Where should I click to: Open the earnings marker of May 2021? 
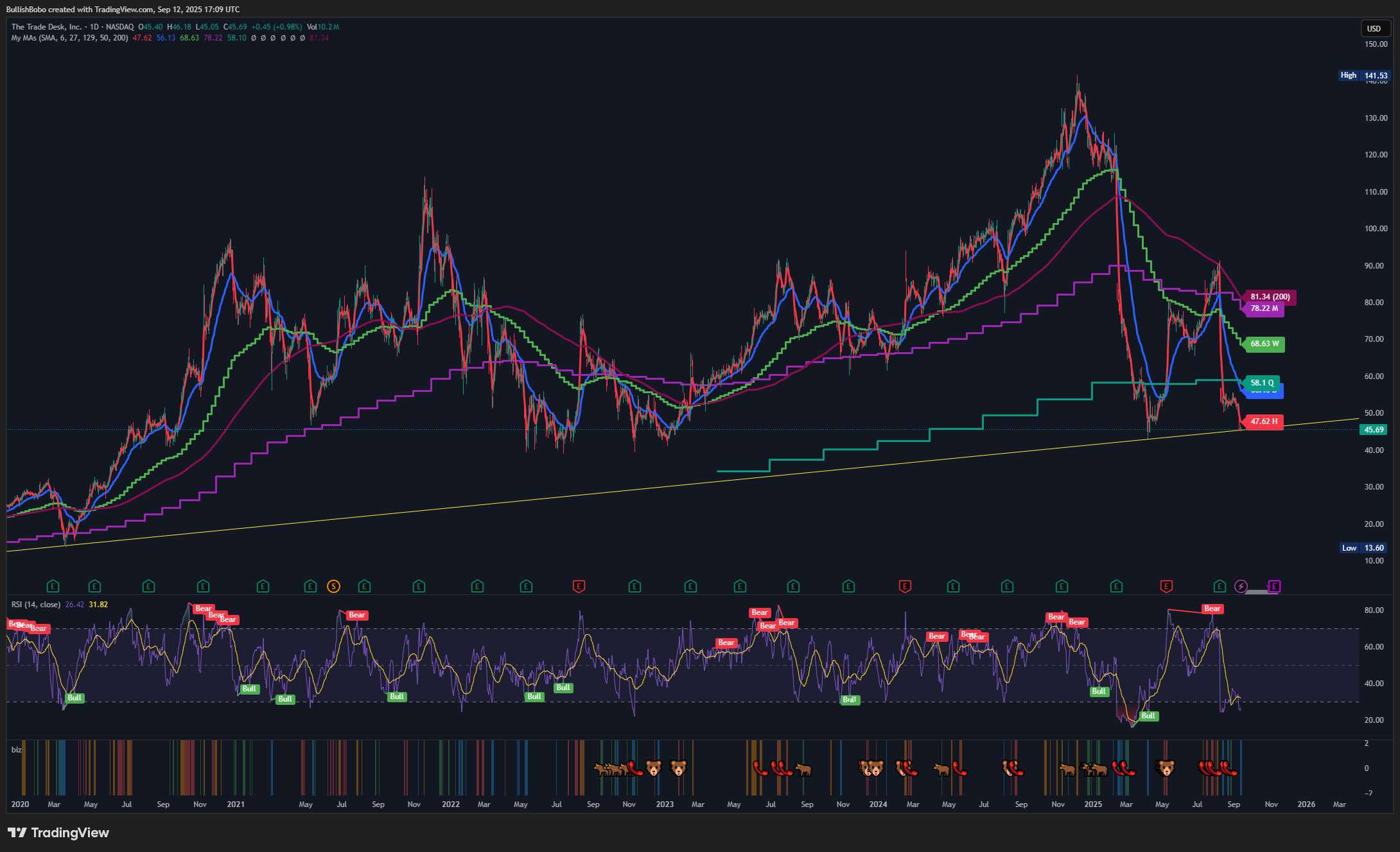[x=310, y=586]
